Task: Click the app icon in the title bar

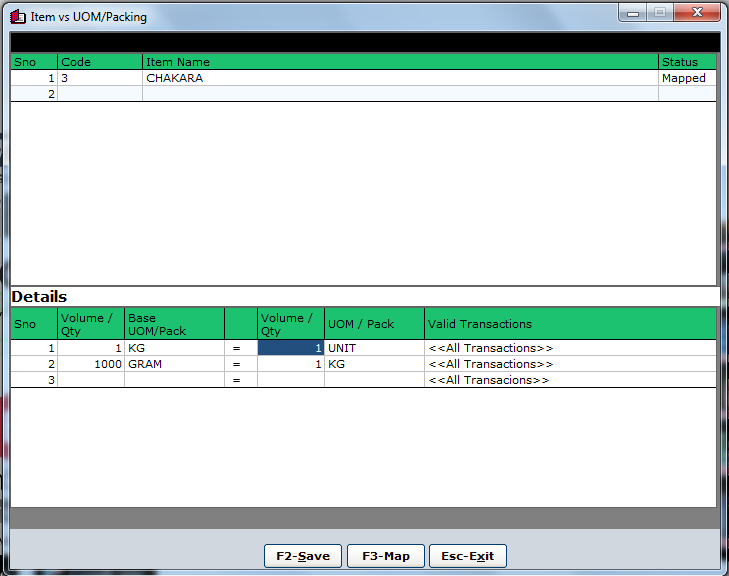Action: pyautogui.click(x=18, y=17)
